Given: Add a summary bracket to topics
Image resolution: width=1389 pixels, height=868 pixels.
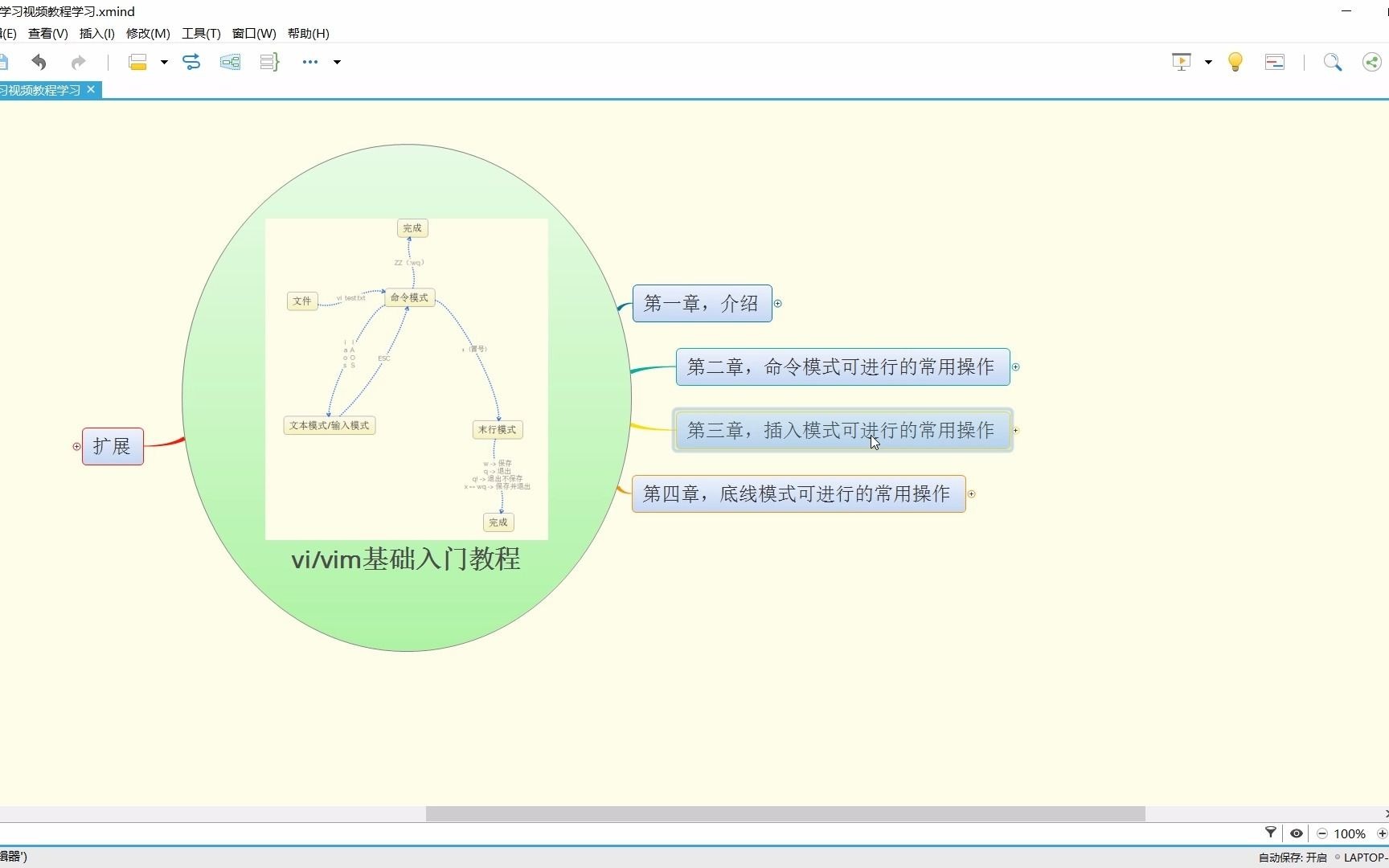Looking at the screenshot, I should pos(269,62).
